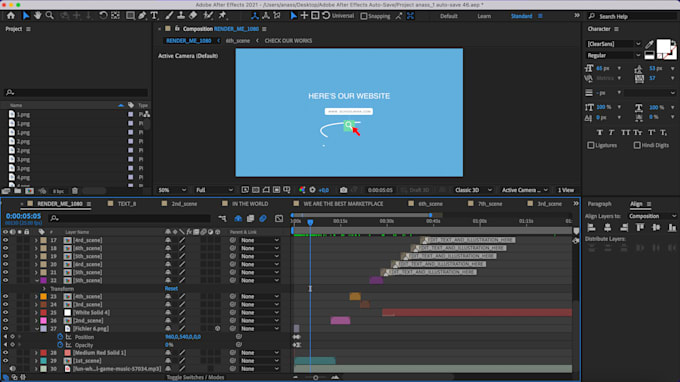Select the Clone Stamp tool
Viewport: 680px width, 382px height.
[181, 16]
